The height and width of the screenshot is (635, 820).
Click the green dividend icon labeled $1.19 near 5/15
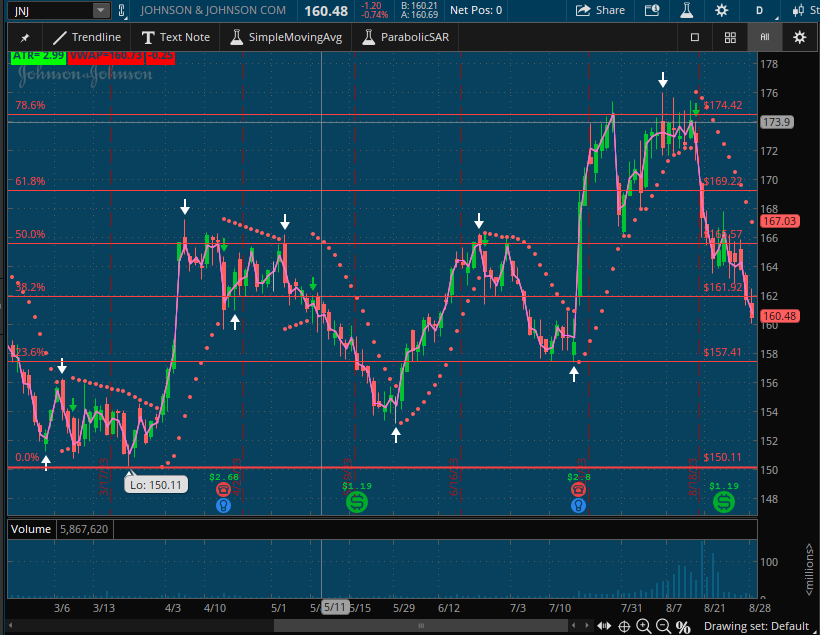pyautogui.click(x=357, y=502)
